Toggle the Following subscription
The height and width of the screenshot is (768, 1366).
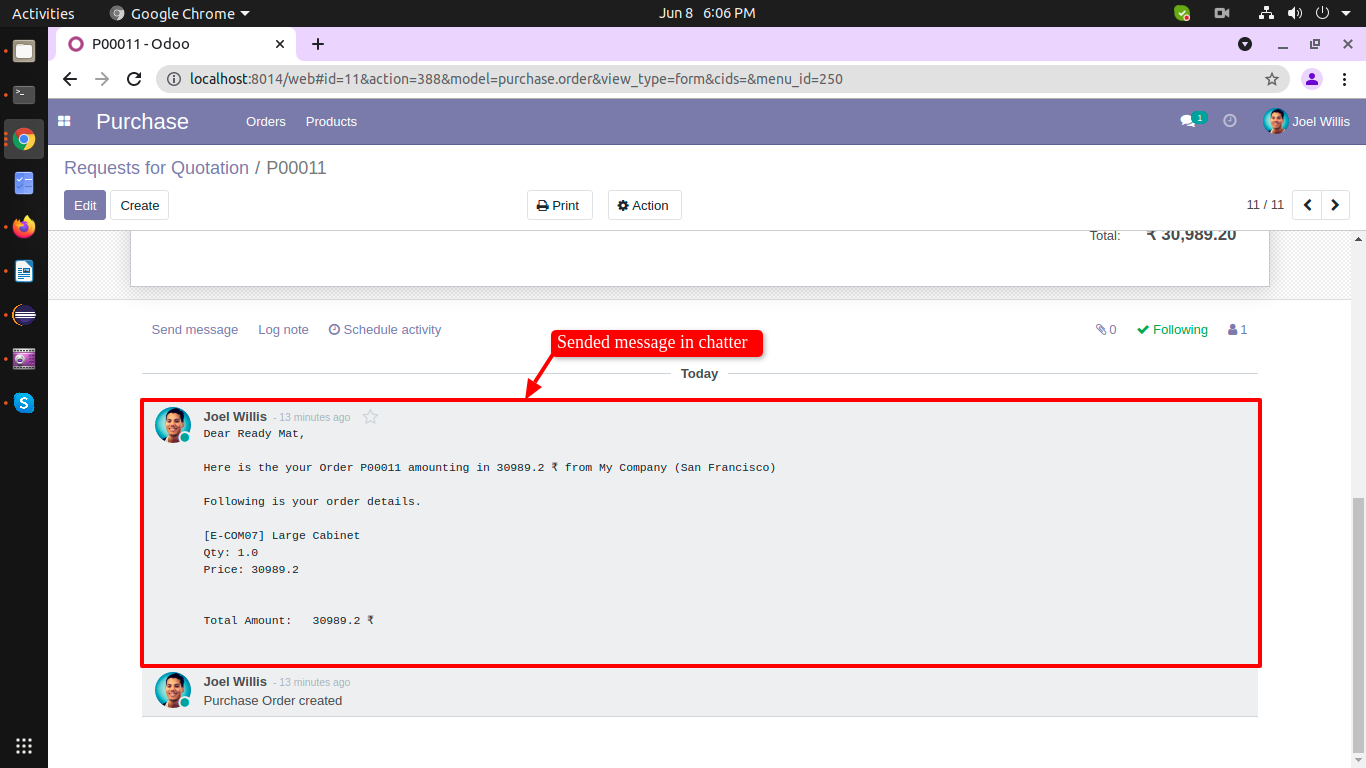click(x=1172, y=329)
